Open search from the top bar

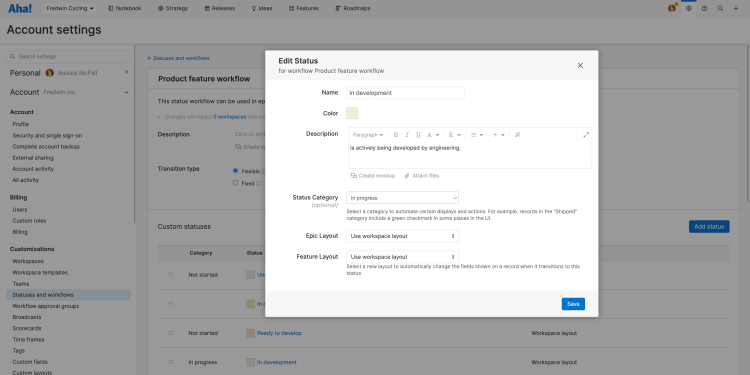pyautogui.click(x=720, y=8)
